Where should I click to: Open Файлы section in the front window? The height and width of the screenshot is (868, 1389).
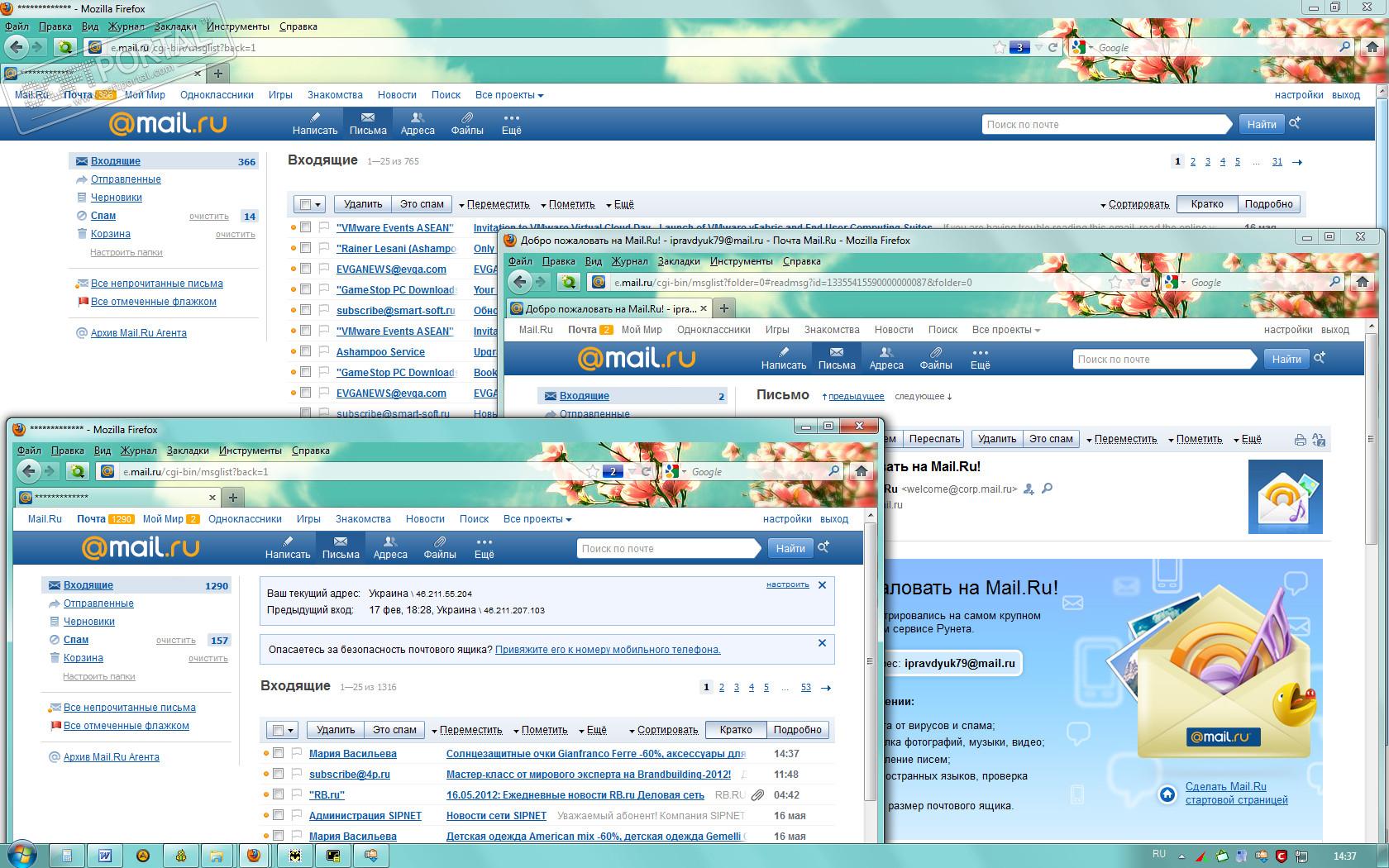(x=440, y=547)
